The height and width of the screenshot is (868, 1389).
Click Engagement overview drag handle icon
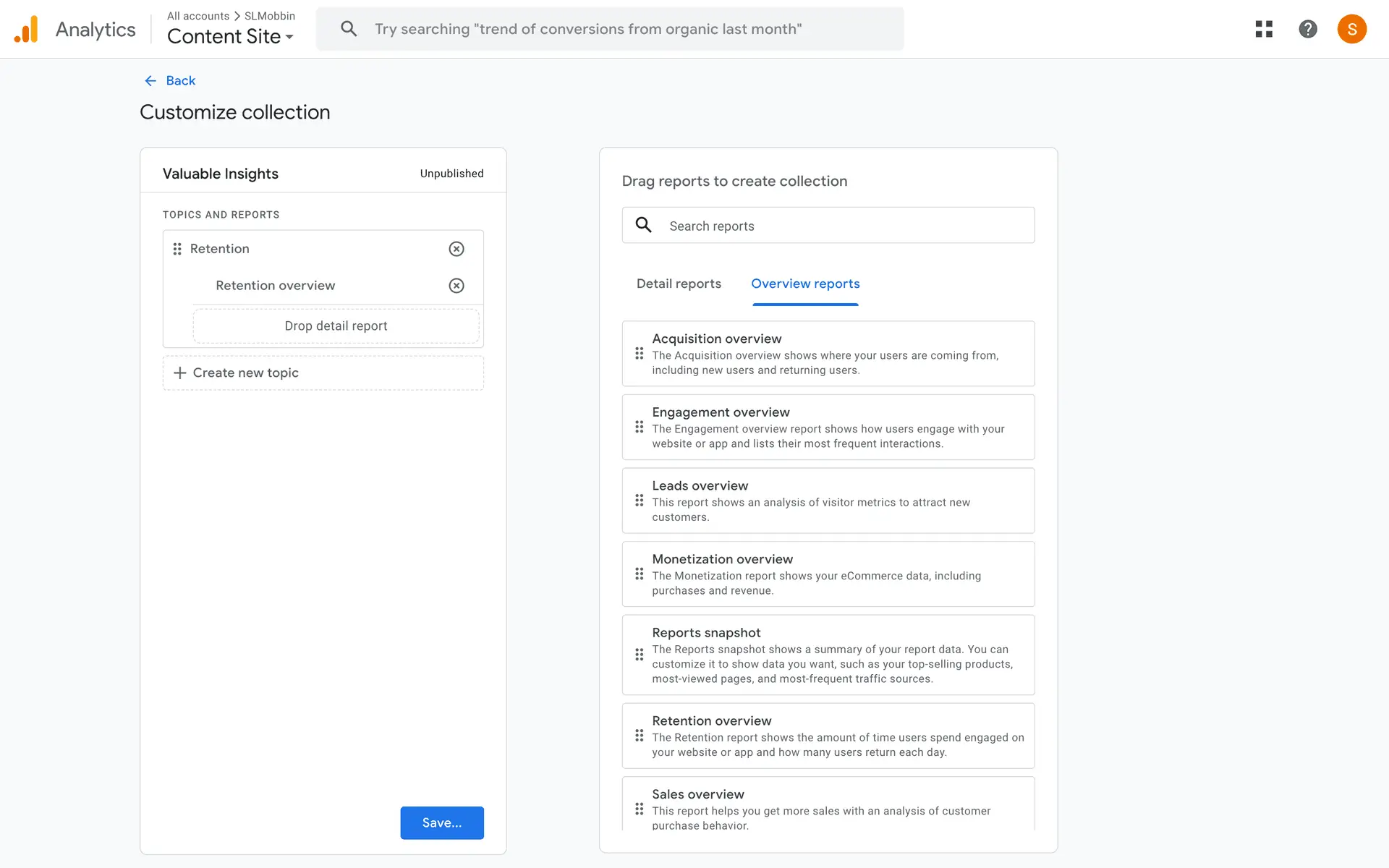(639, 427)
